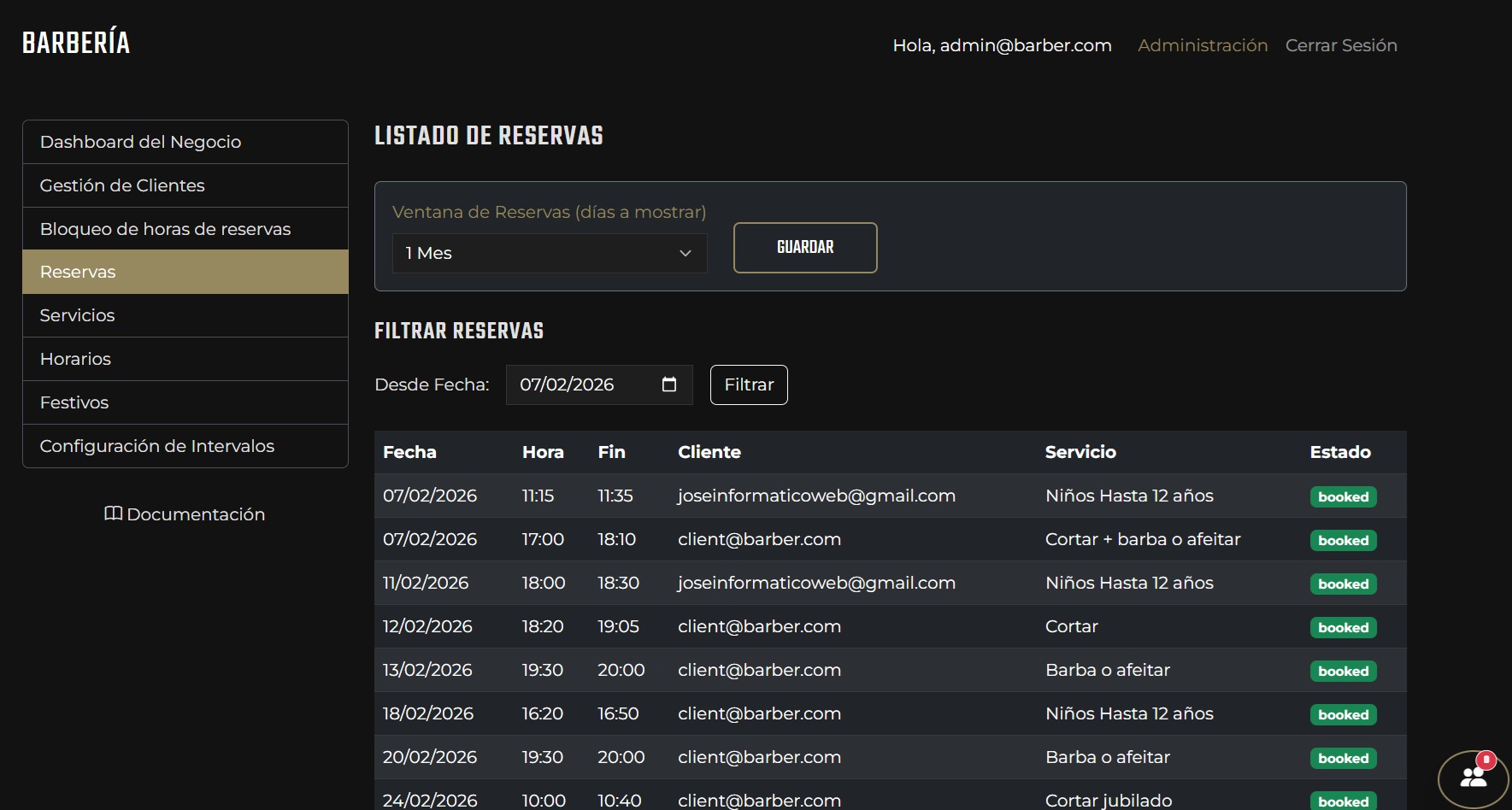Click the Desde Fecha date input
Image resolution: width=1512 pixels, height=810 pixels.
(581, 384)
